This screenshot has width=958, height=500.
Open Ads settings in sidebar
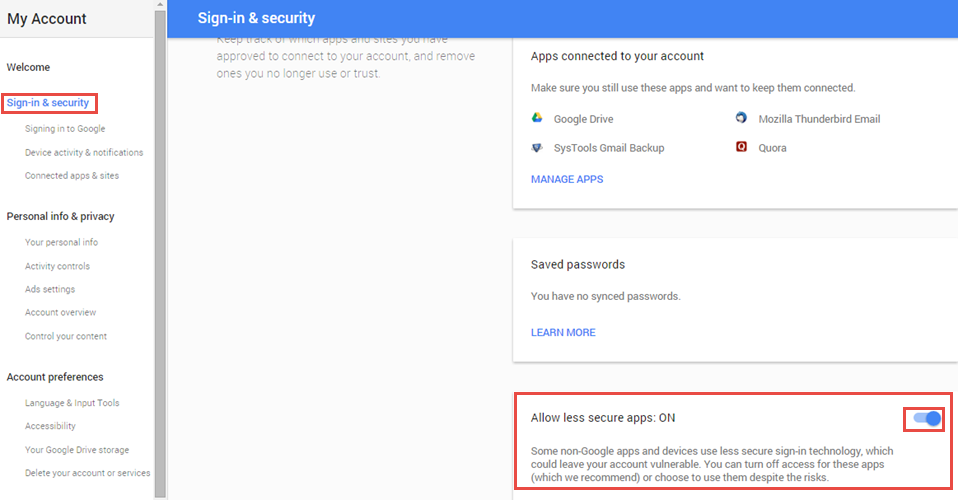[x=49, y=289]
